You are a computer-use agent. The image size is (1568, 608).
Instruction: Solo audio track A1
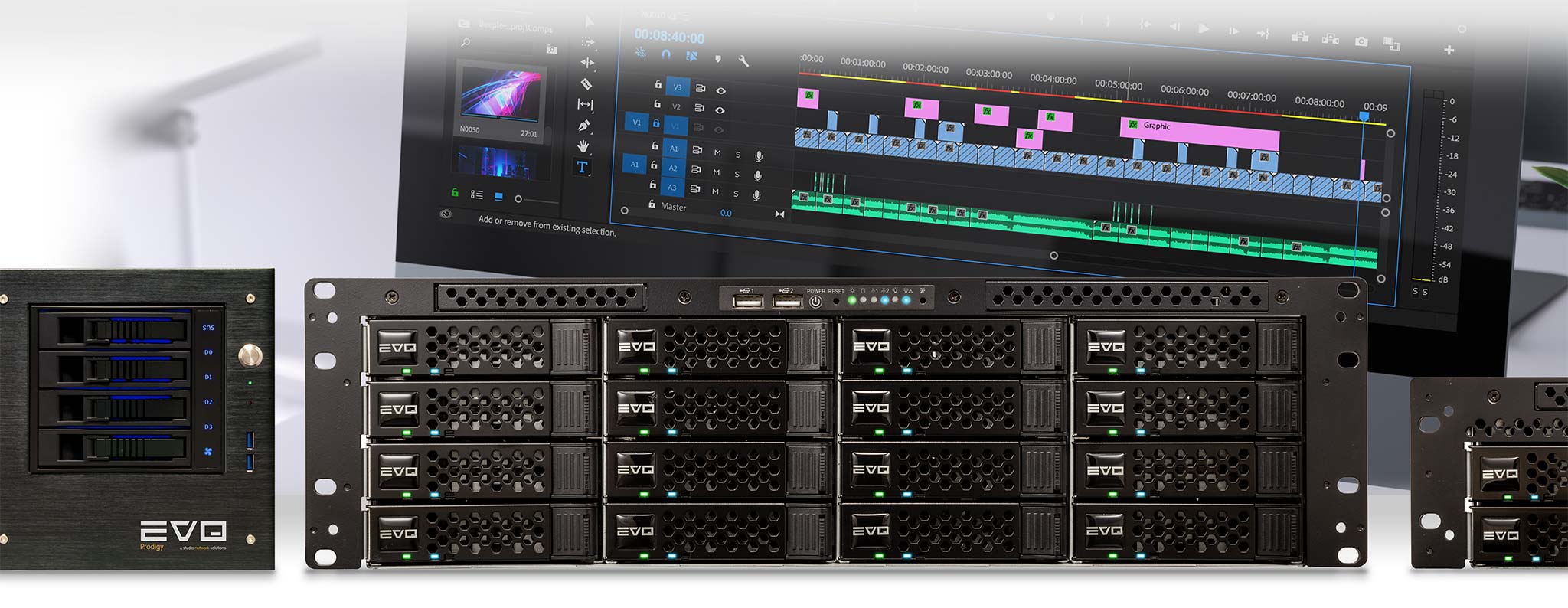tap(738, 155)
